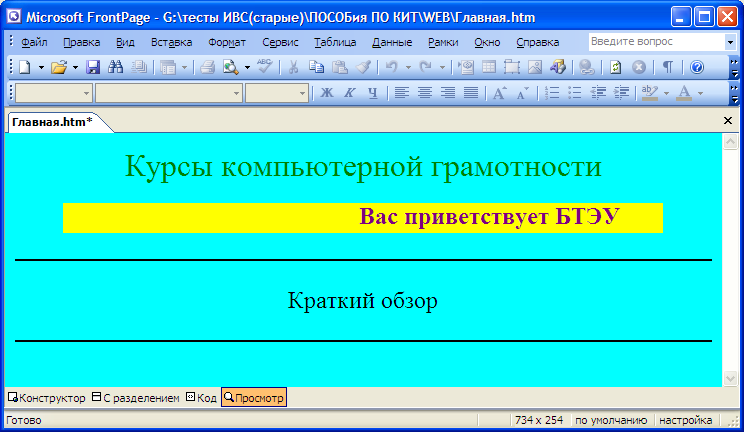Viewport: 744px width, 432px height.
Task: Select the Format Painter brush
Action: point(363,67)
